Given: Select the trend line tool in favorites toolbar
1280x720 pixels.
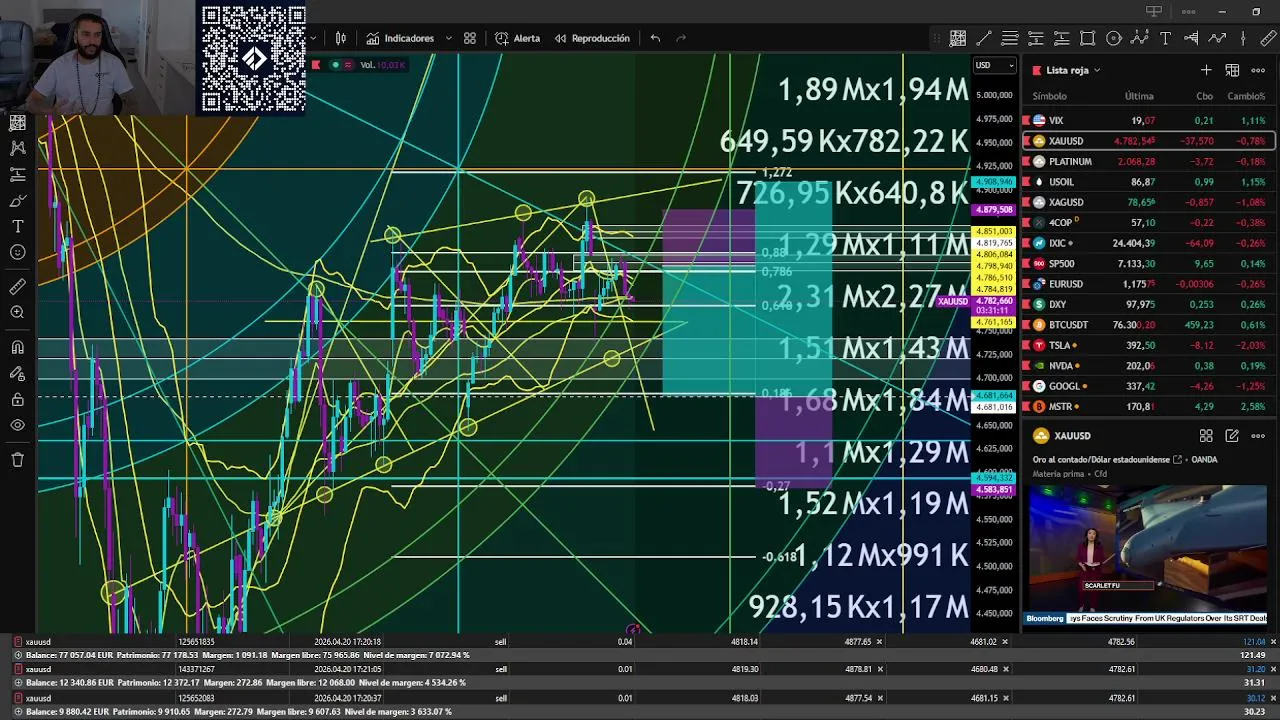Looking at the screenshot, I should tap(984, 38).
